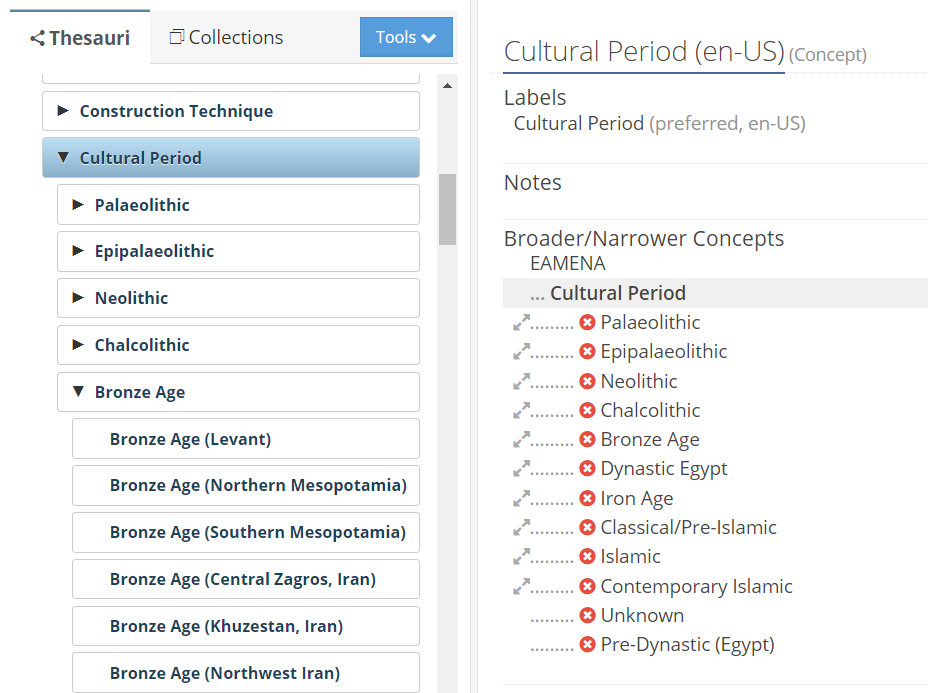This screenshot has height=693, width=928.
Task: Switch to the Collections tab
Action: pos(226,38)
